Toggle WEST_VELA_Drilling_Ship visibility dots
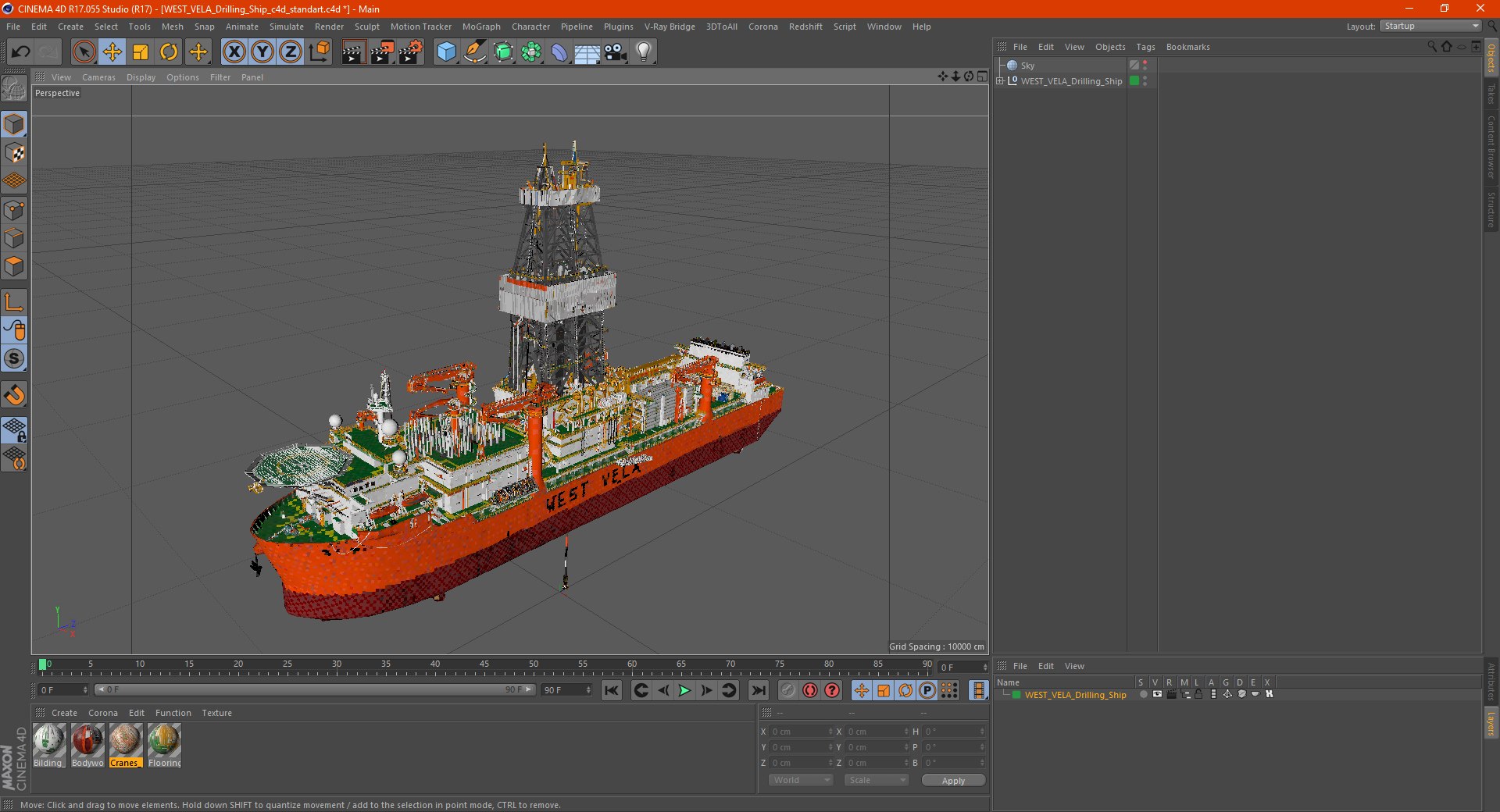The image size is (1500, 812). click(1145, 81)
